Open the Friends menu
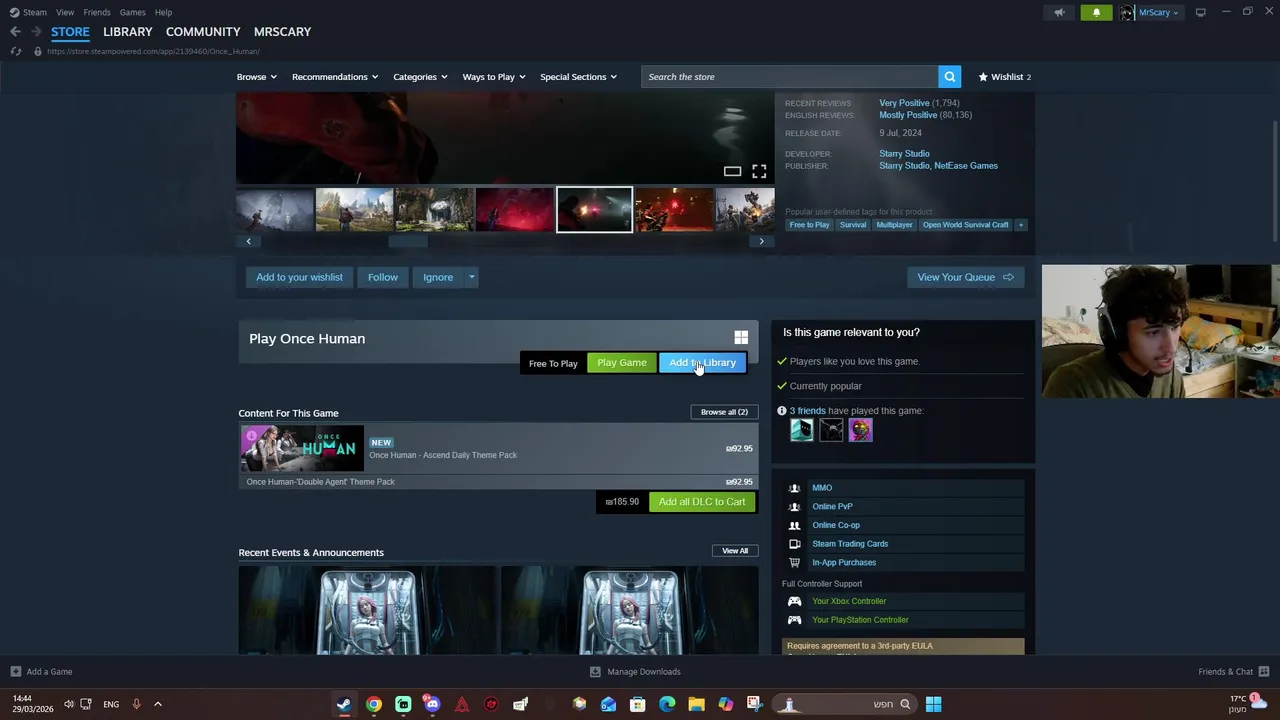This screenshot has height=720, width=1280. pyautogui.click(x=97, y=12)
